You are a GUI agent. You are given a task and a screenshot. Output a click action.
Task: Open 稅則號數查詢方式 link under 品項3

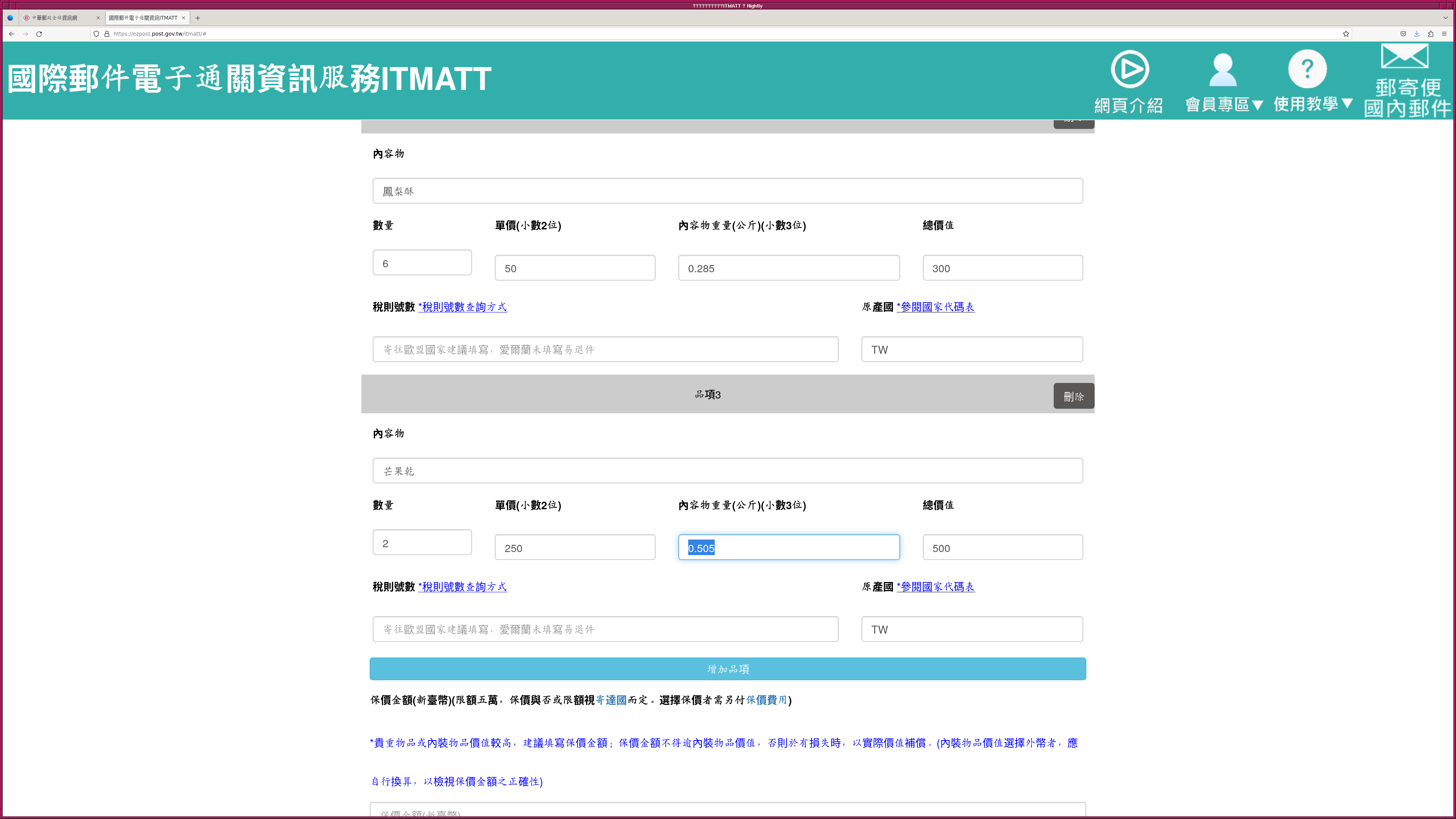462,587
